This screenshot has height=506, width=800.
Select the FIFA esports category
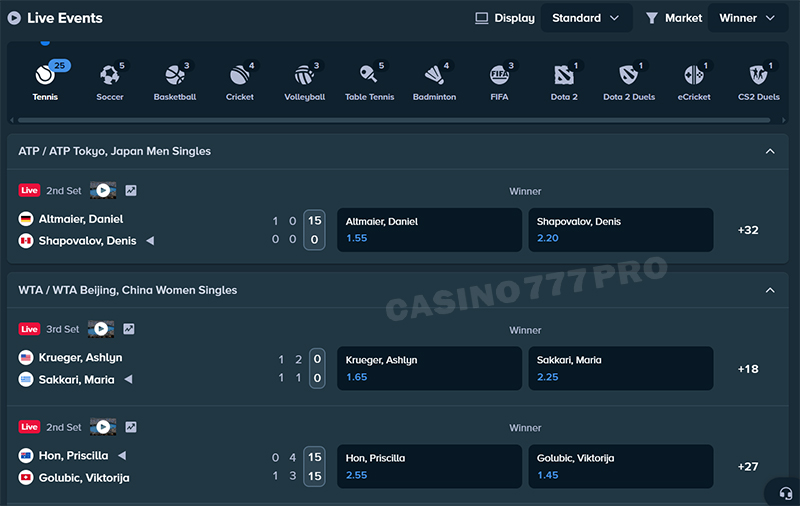(x=499, y=76)
